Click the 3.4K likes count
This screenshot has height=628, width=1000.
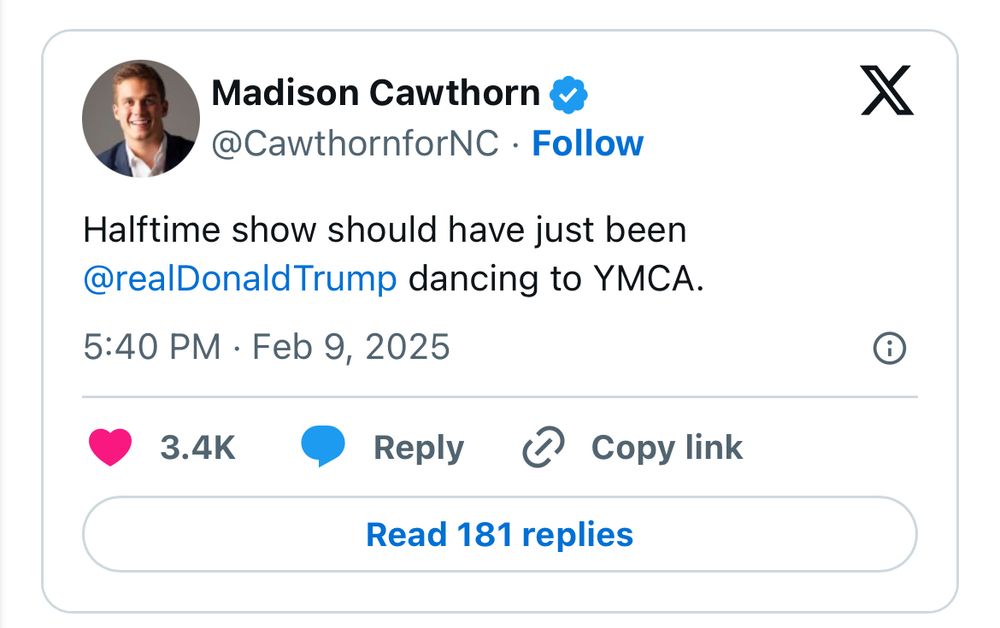198,447
